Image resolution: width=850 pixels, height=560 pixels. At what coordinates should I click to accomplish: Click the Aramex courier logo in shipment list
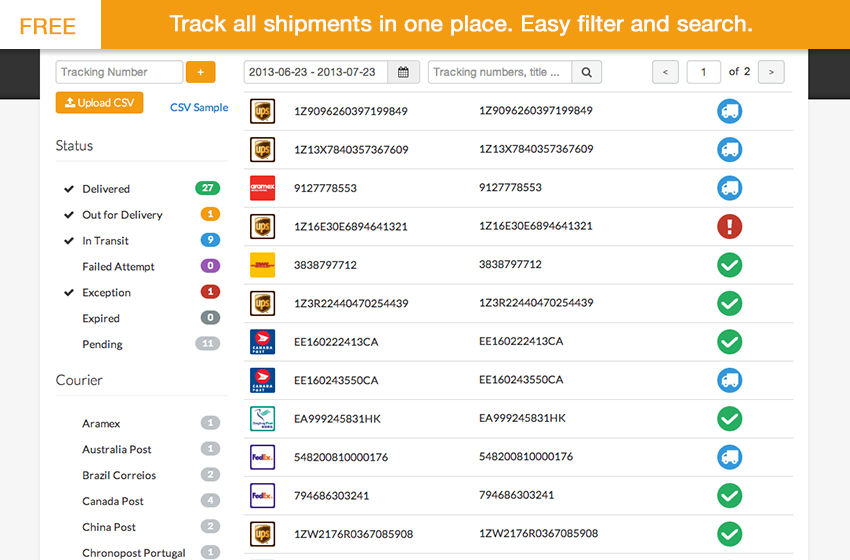pyautogui.click(x=262, y=188)
